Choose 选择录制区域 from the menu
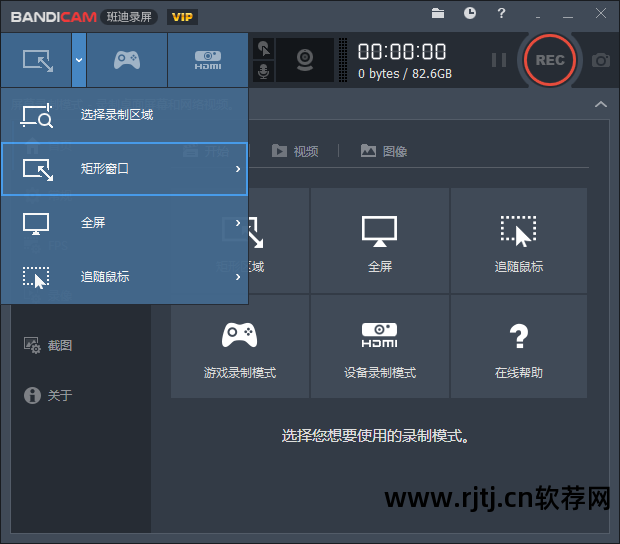The height and width of the screenshot is (544, 620). [125, 115]
